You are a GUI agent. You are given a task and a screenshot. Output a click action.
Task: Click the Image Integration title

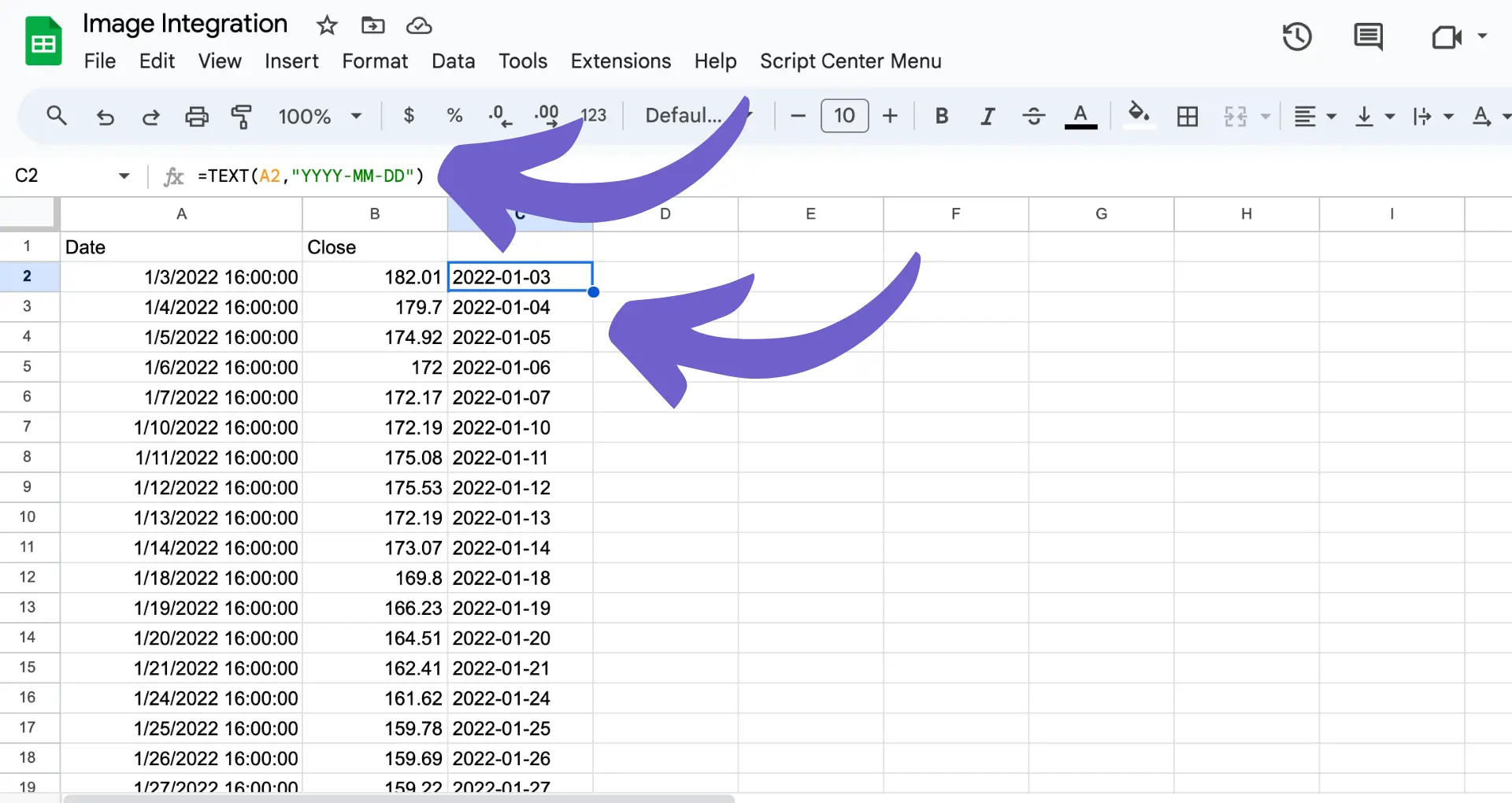coord(185,24)
